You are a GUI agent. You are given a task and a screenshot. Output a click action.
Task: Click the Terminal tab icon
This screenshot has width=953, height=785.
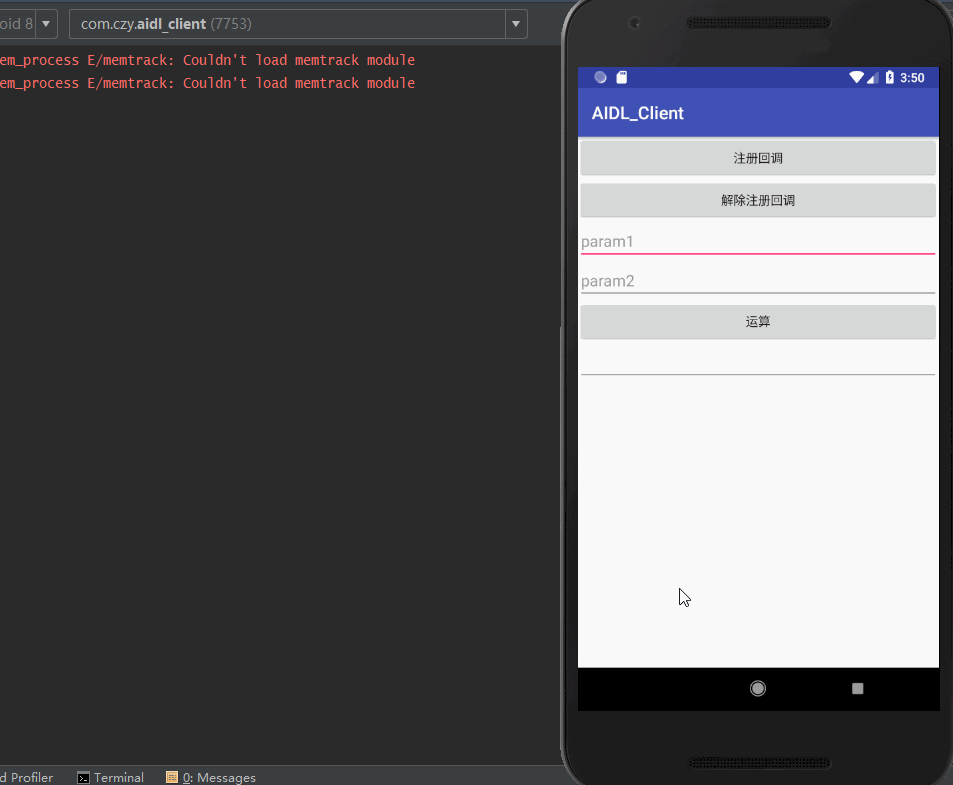point(83,778)
